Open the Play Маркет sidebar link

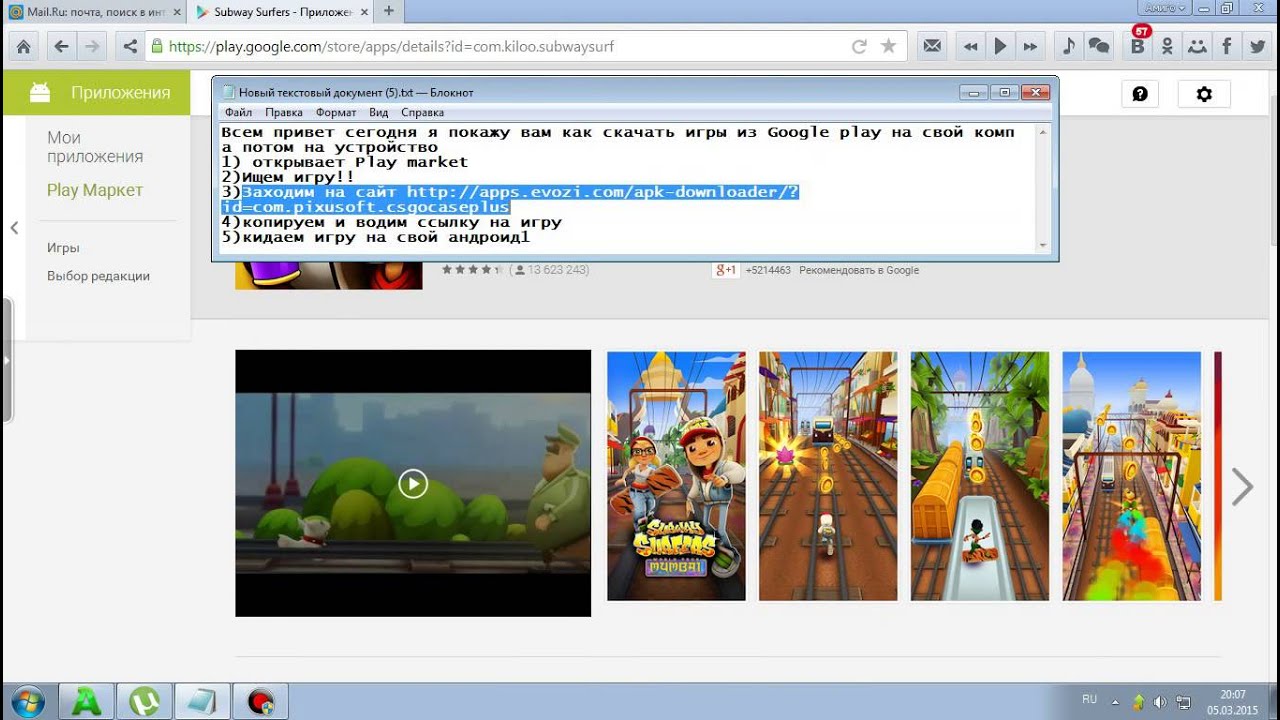[x=95, y=190]
